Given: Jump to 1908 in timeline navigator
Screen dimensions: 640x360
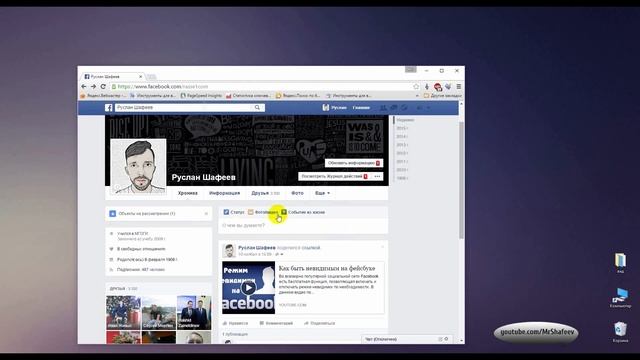Looking at the screenshot, I should [x=402, y=178].
